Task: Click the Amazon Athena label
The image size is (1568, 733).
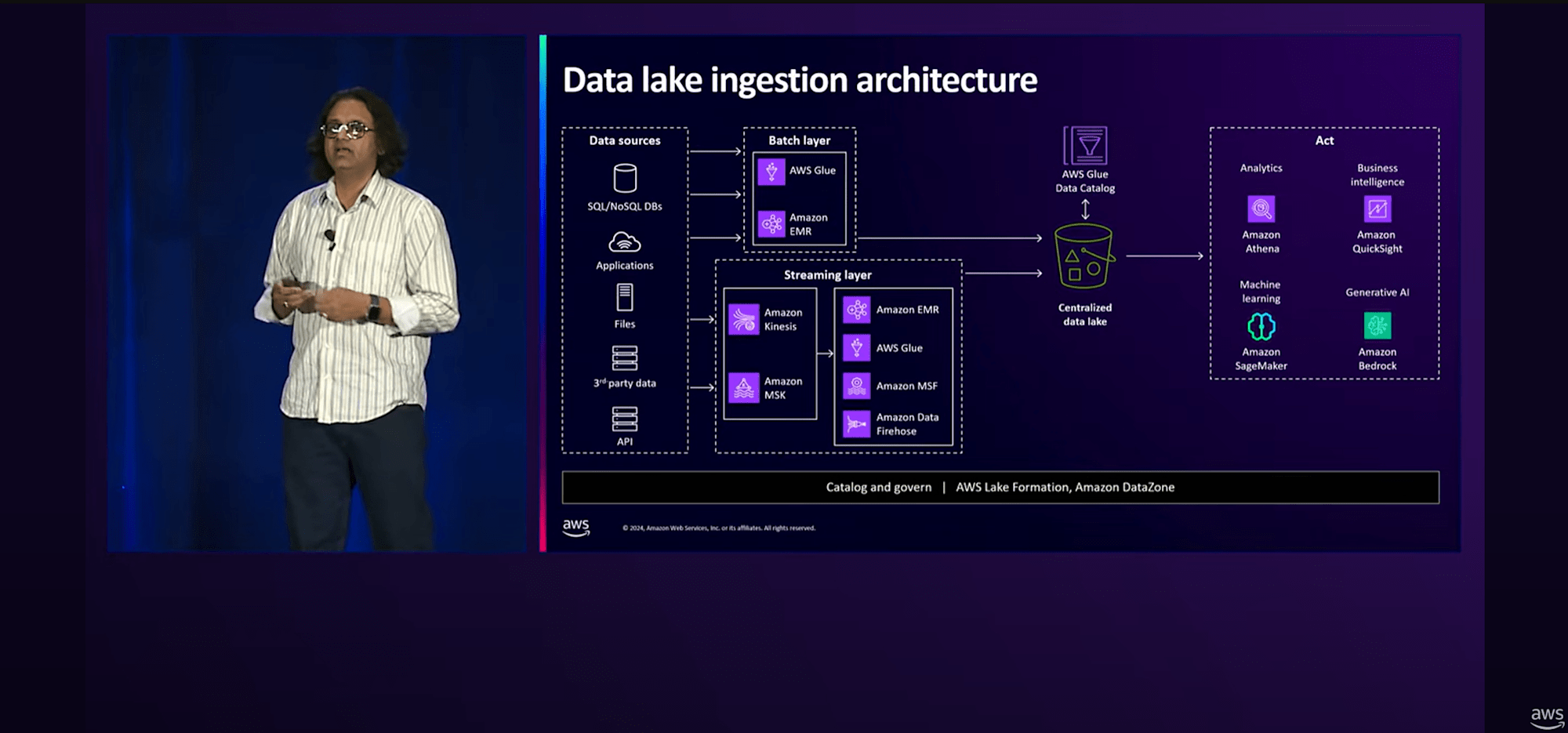Action: (x=1261, y=241)
